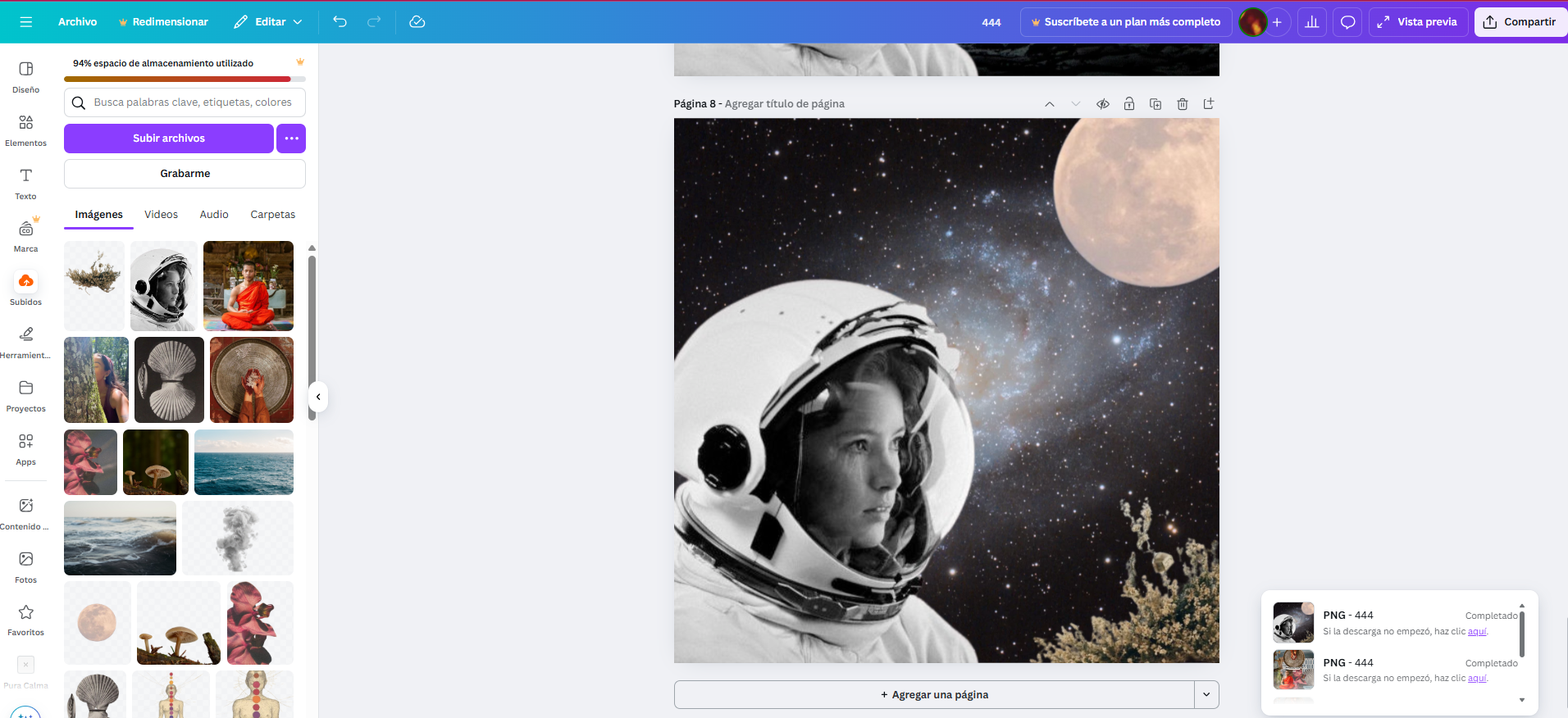Lock page 8 with padlock icon
Screen dimensions: 1568x718
[1129, 104]
